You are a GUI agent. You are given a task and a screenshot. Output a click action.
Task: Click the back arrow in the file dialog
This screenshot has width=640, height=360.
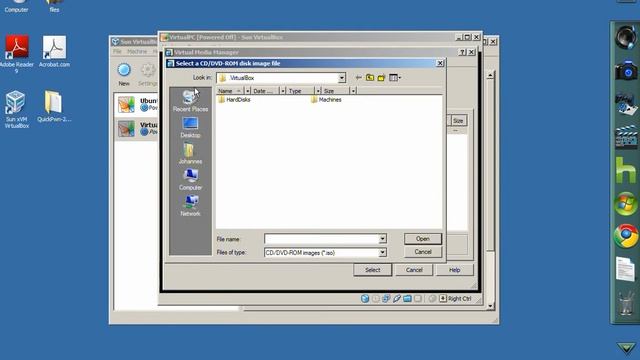[358, 78]
